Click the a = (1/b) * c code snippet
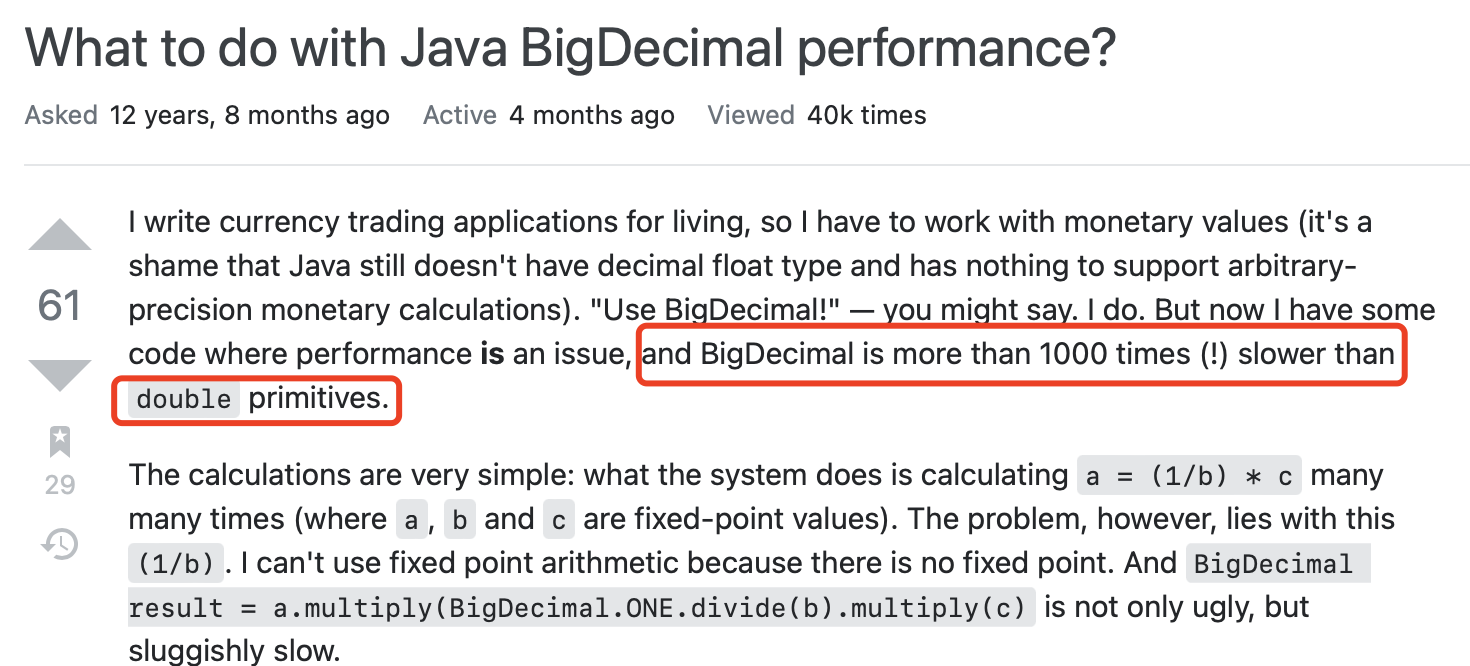The height and width of the screenshot is (666, 1470). click(x=1189, y=476)
